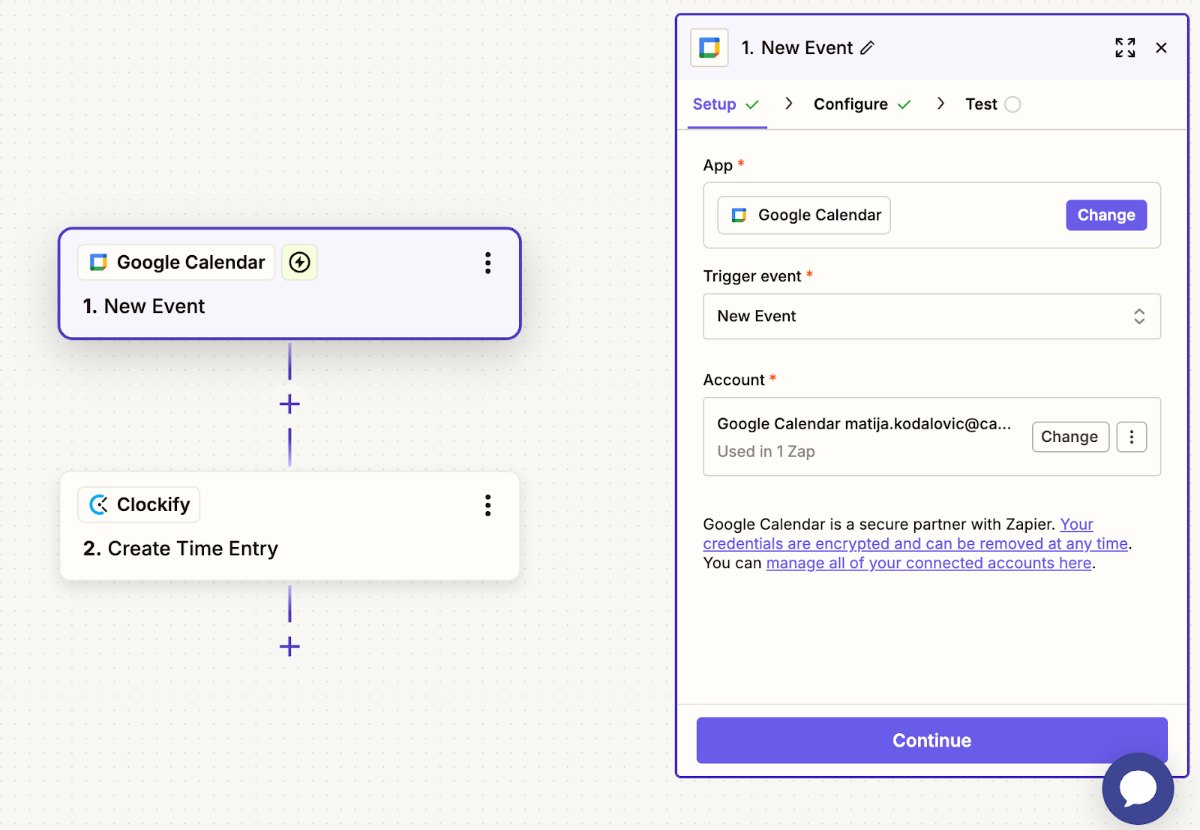The height and width of the screenshot is (830, 1200).
Task: Click the Continue button
Action: (x=932, y=740)
